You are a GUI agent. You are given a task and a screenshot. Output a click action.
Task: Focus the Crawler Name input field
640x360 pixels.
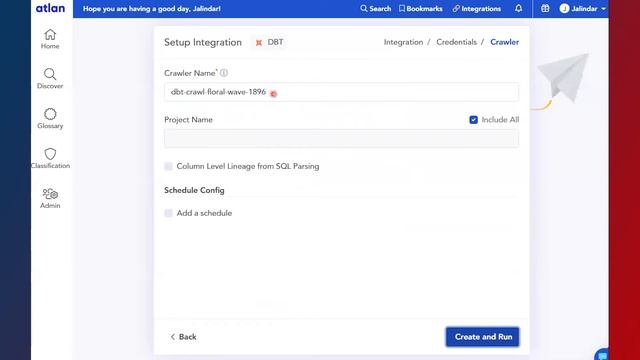point(342,92)
